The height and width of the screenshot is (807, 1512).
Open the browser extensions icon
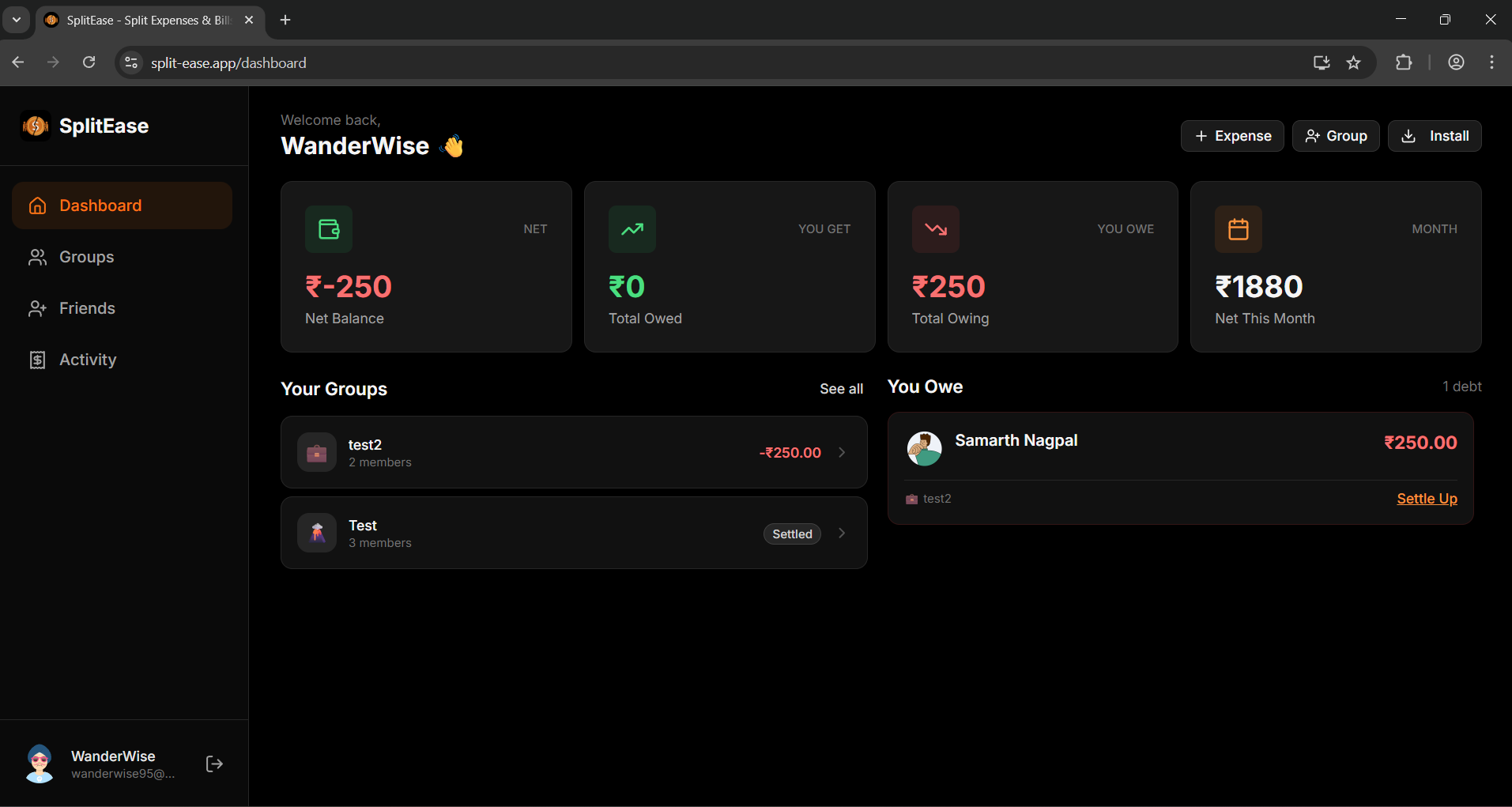[1404, 62]
